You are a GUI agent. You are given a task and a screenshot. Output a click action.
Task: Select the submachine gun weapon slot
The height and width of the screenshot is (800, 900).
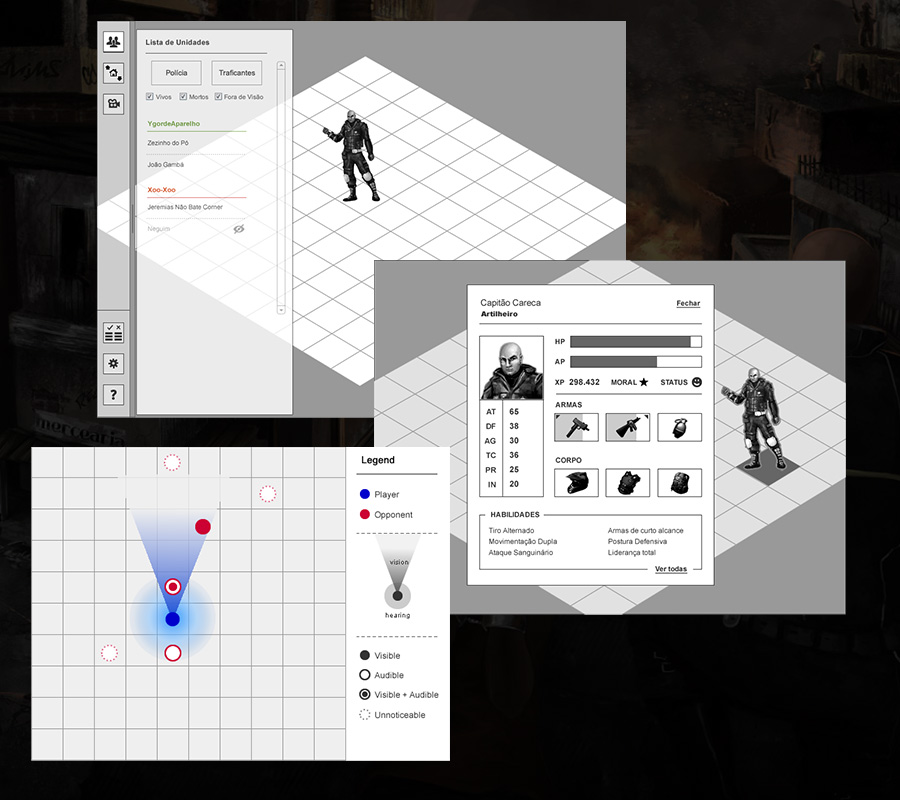(575, 427)
